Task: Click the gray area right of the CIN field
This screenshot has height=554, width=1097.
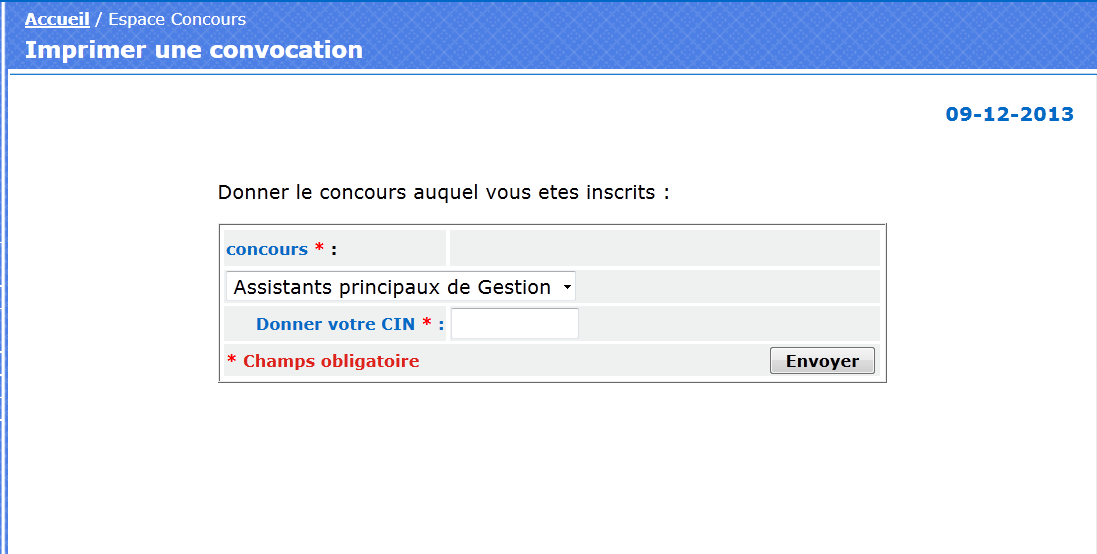Action: (x=729, y=324)
